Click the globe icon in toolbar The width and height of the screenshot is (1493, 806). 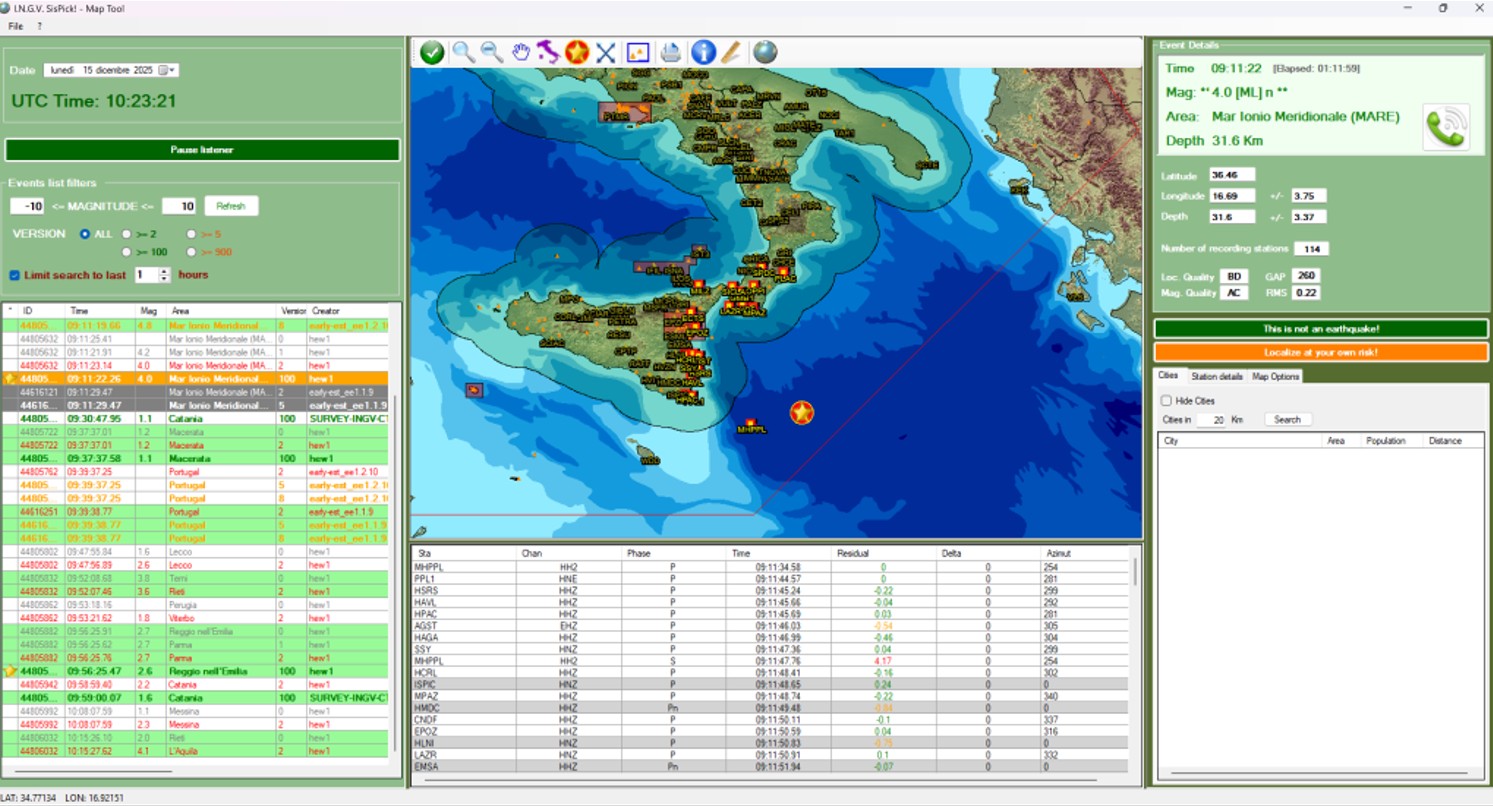pyautogui.click(x=765, y=53)
